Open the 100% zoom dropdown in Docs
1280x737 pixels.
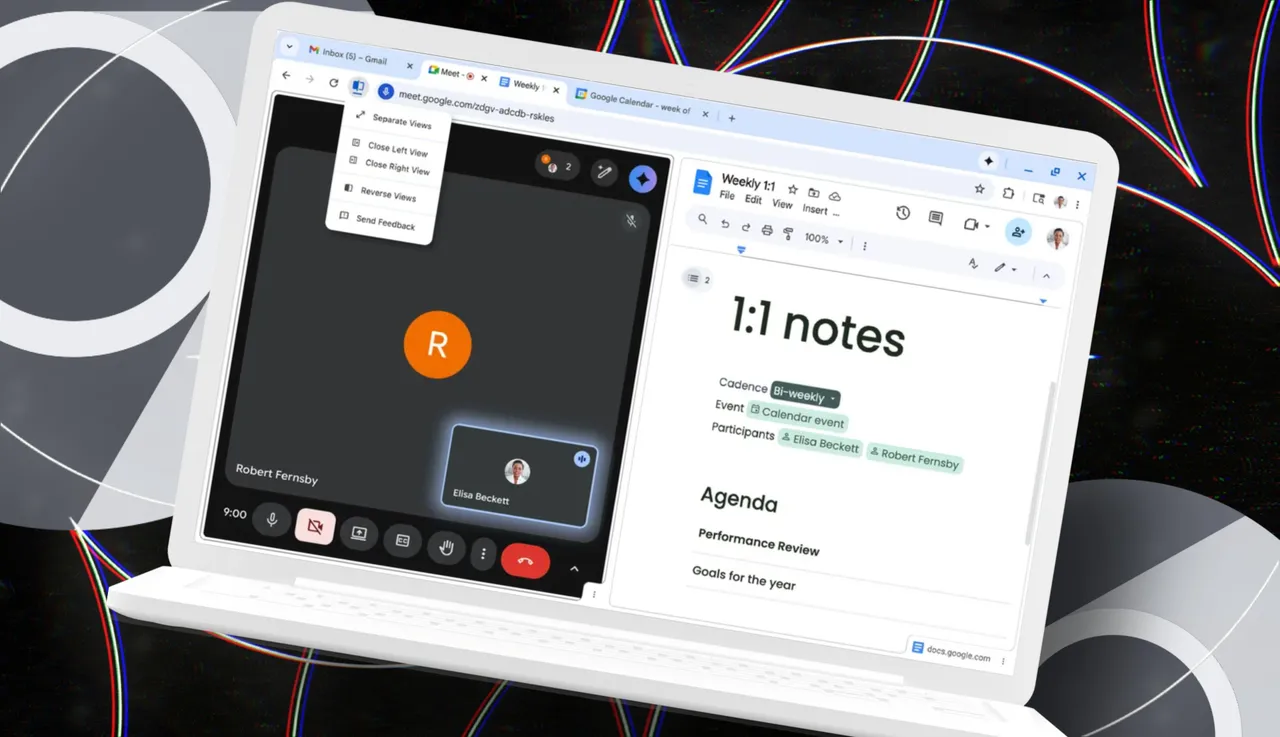(x=823, y=239)
